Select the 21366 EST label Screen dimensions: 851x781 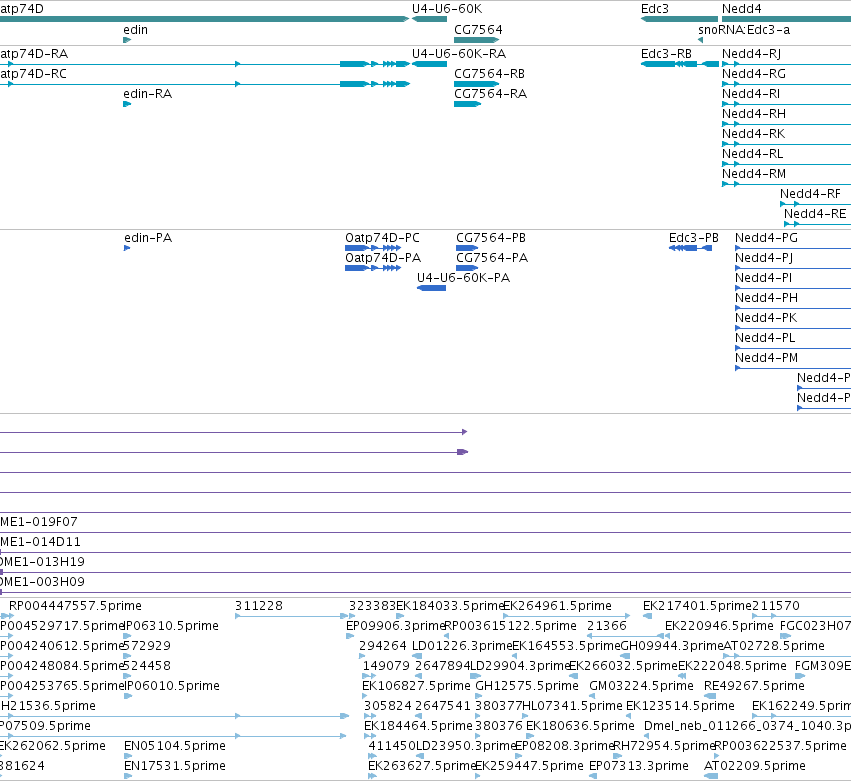(607, 626)
